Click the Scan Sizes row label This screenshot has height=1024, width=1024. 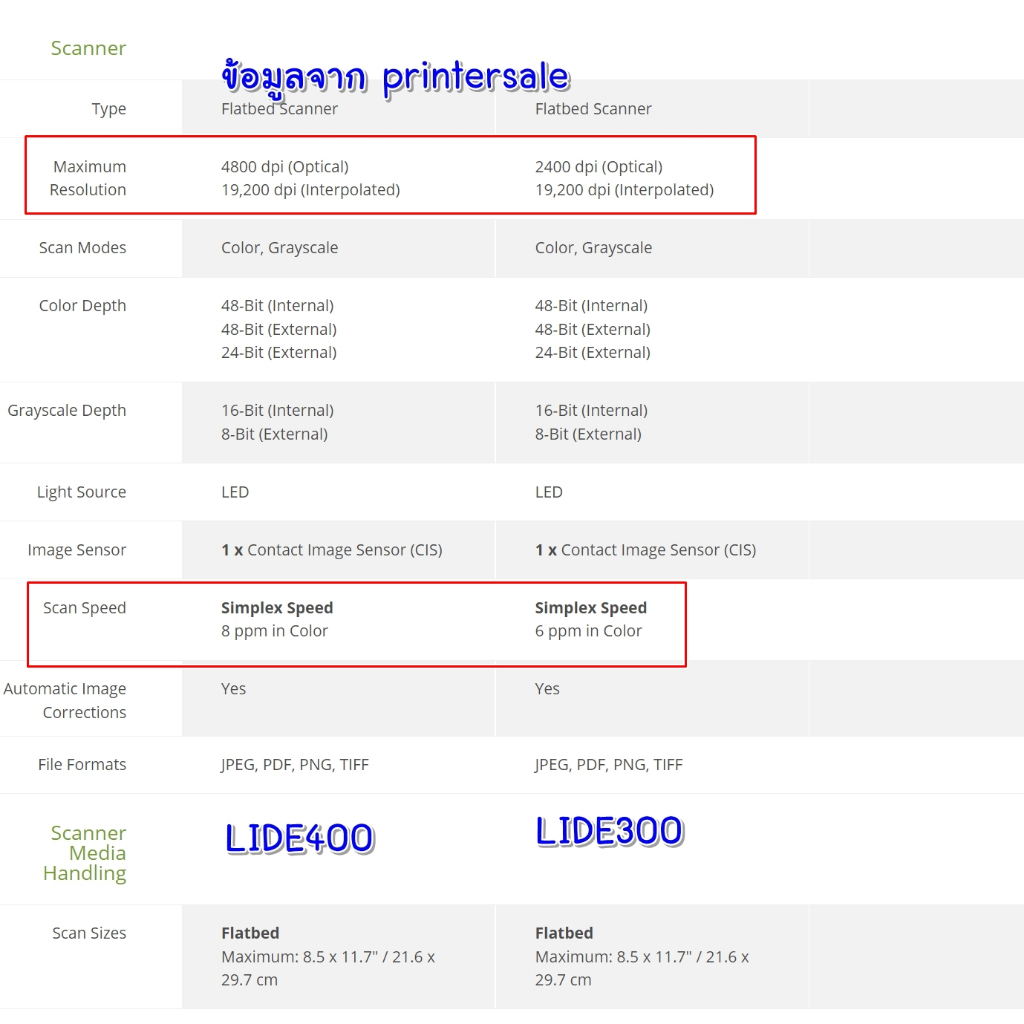[89, 933]
